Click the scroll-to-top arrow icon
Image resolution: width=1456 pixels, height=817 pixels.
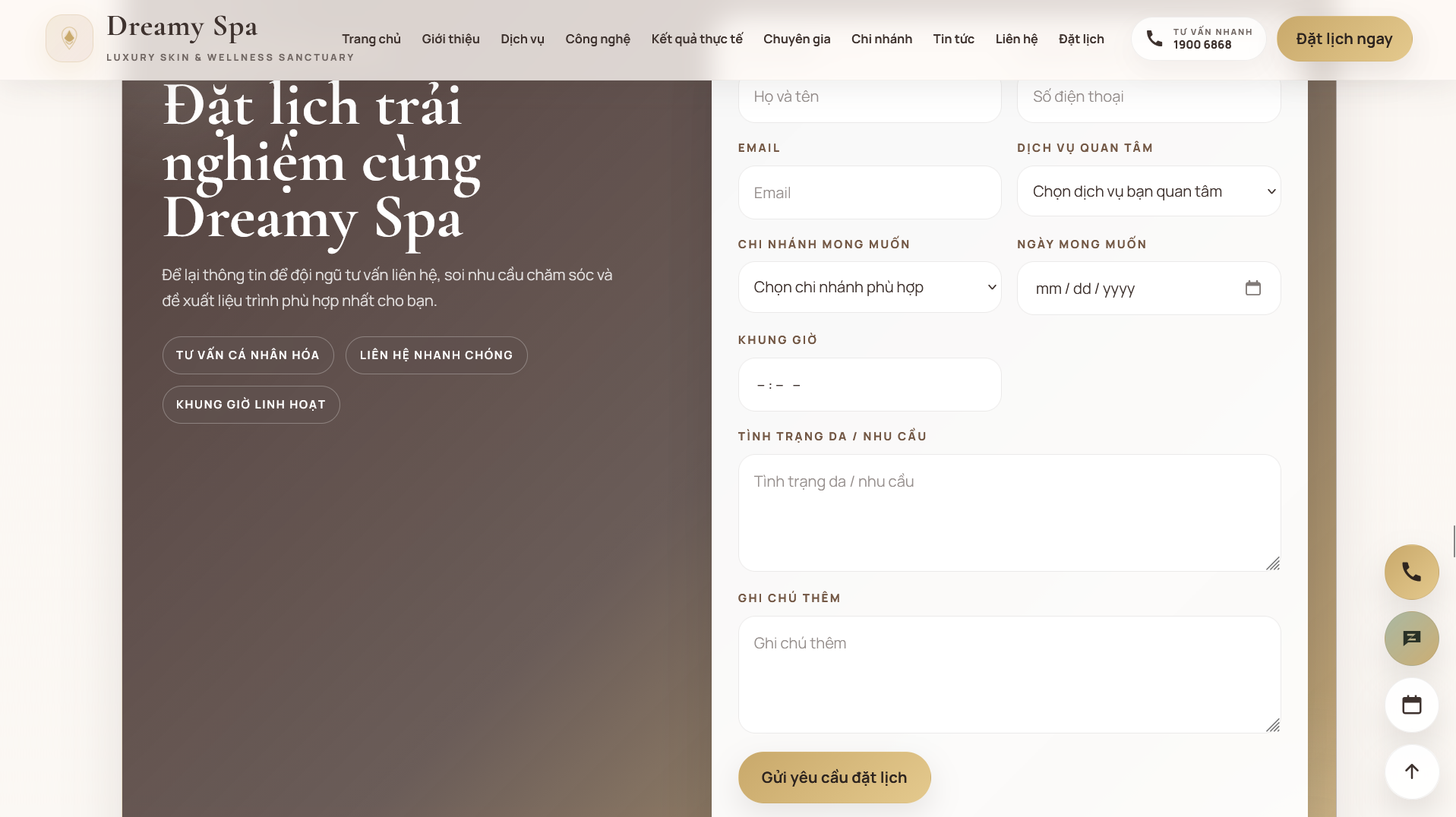coord(1411,772)
